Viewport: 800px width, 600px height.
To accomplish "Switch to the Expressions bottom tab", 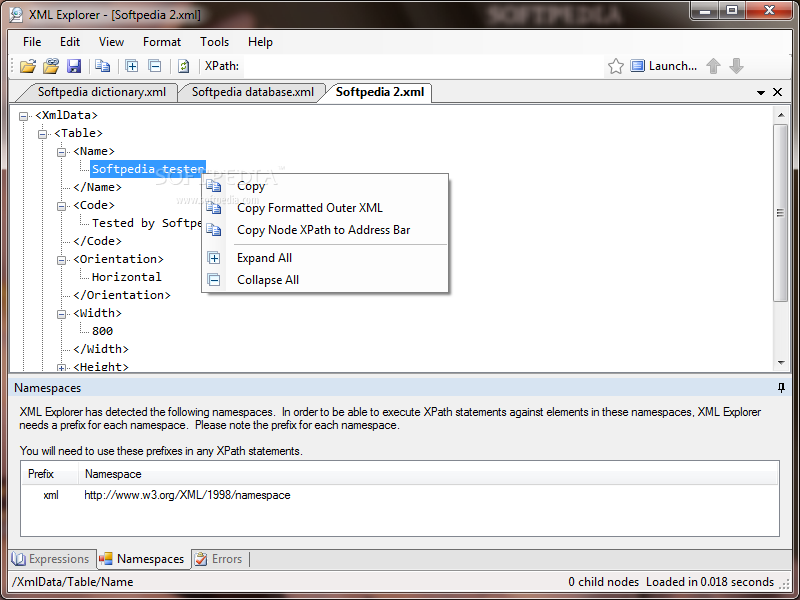I will point(51,559).
